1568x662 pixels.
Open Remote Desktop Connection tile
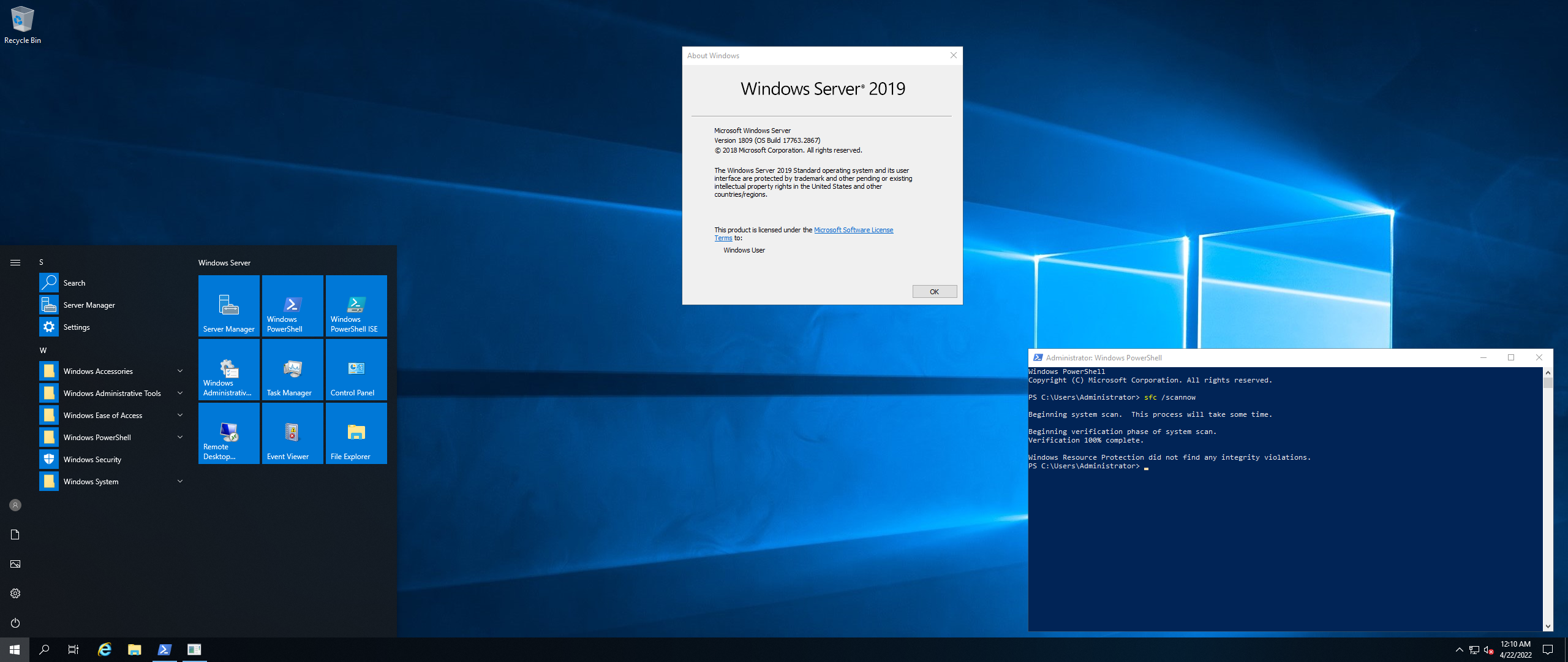[x=229, y=433]
